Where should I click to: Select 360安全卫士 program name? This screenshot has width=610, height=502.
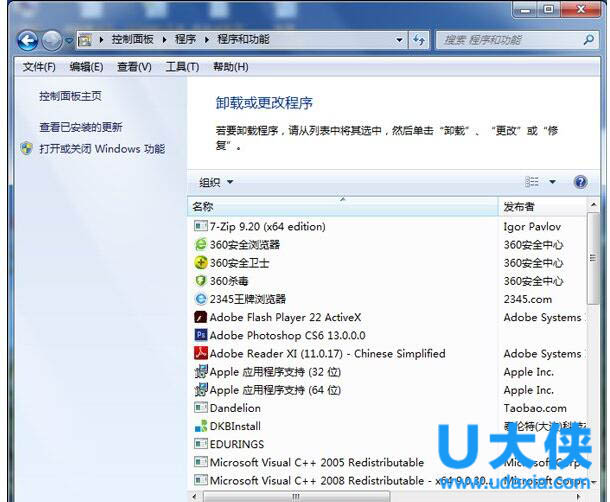(x=239, y=263)
